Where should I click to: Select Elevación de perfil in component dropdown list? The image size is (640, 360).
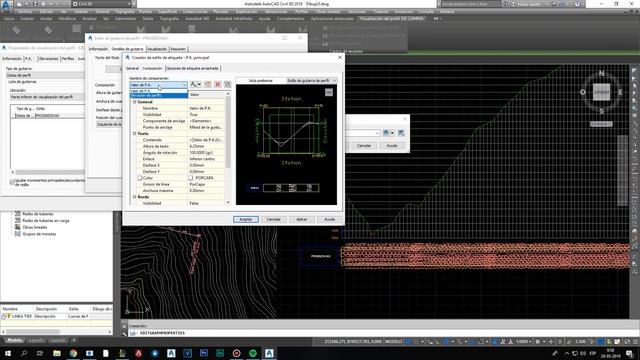pos(158,96)
